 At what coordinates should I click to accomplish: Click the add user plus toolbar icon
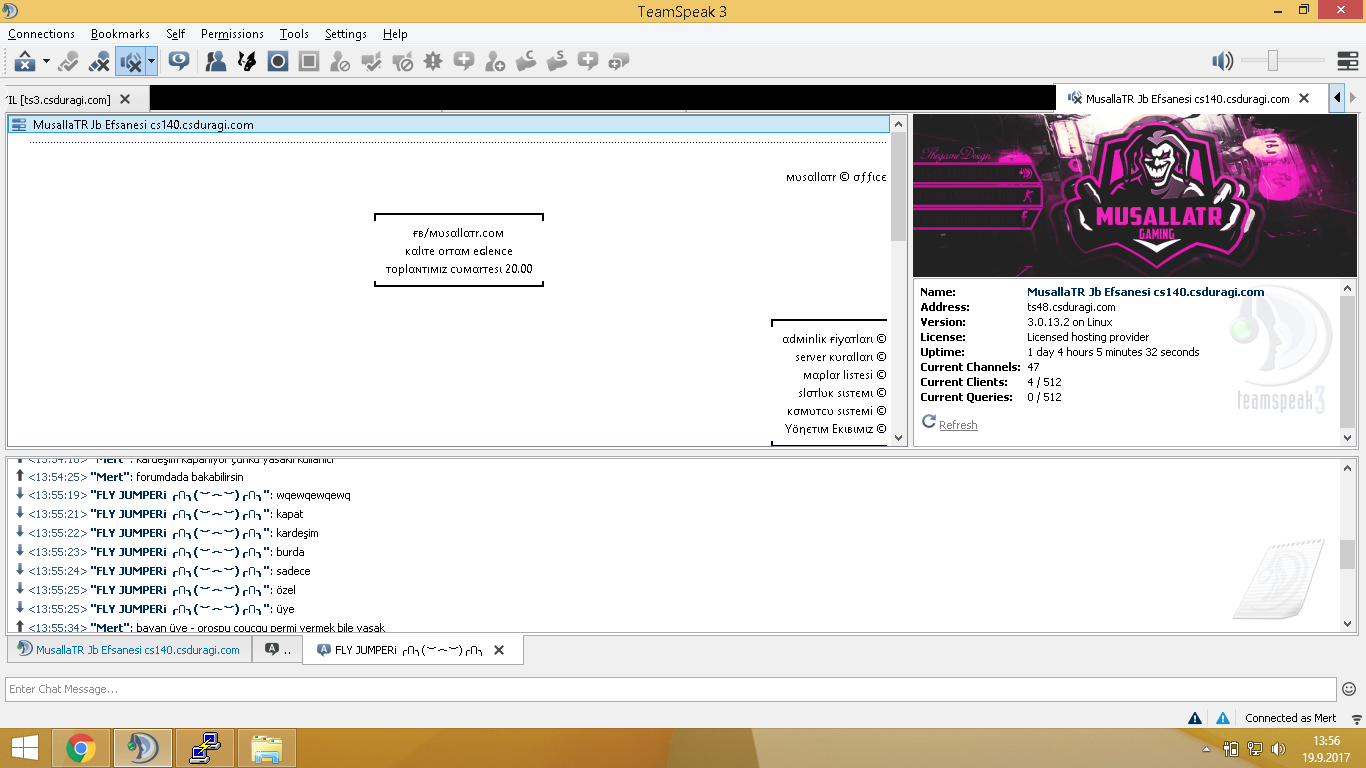point(495,62)
